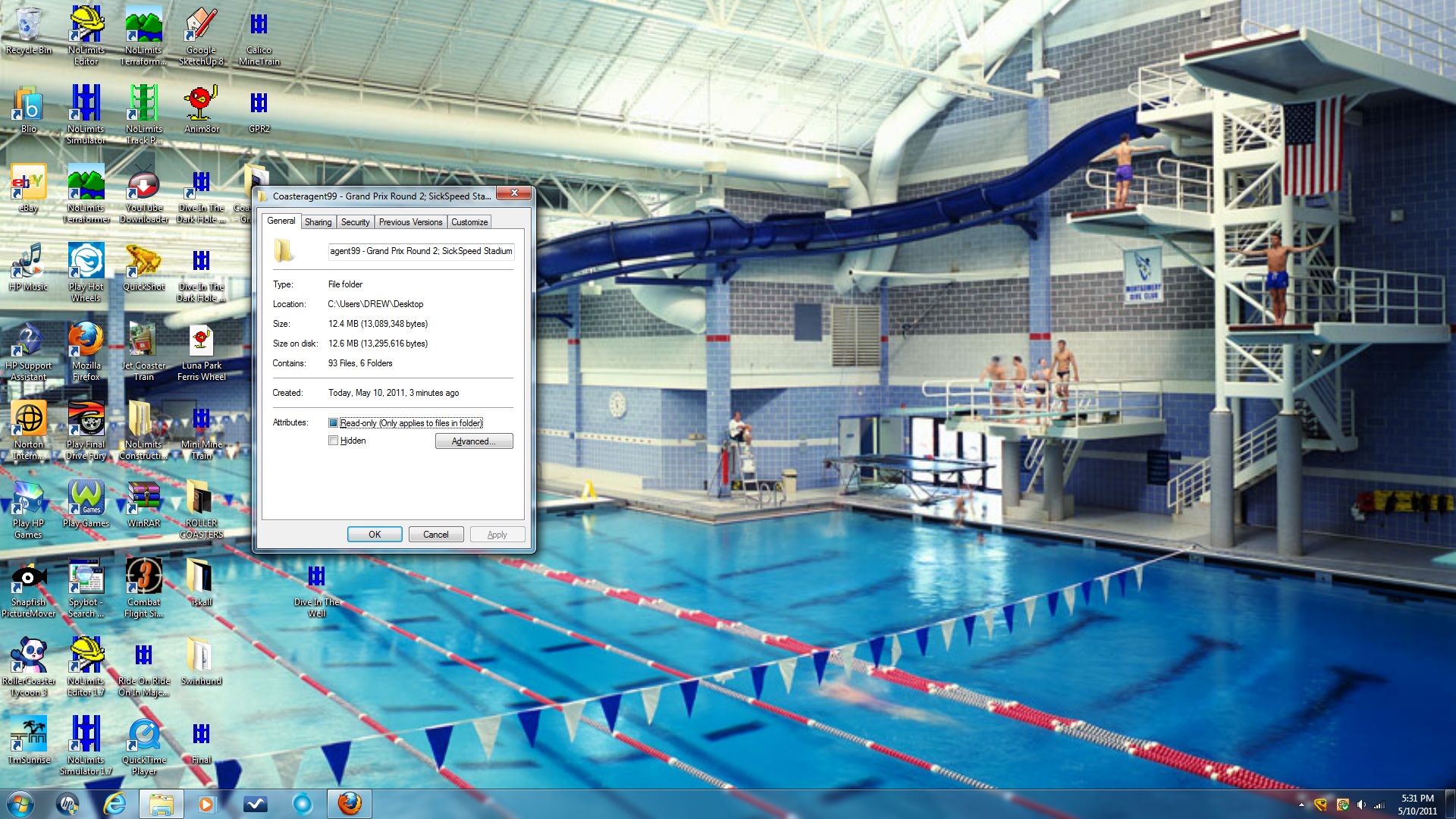Launch Internet Explorer from the taskbar
Viewport: 1456px width, 819px height.
click(x=115, y=804)
